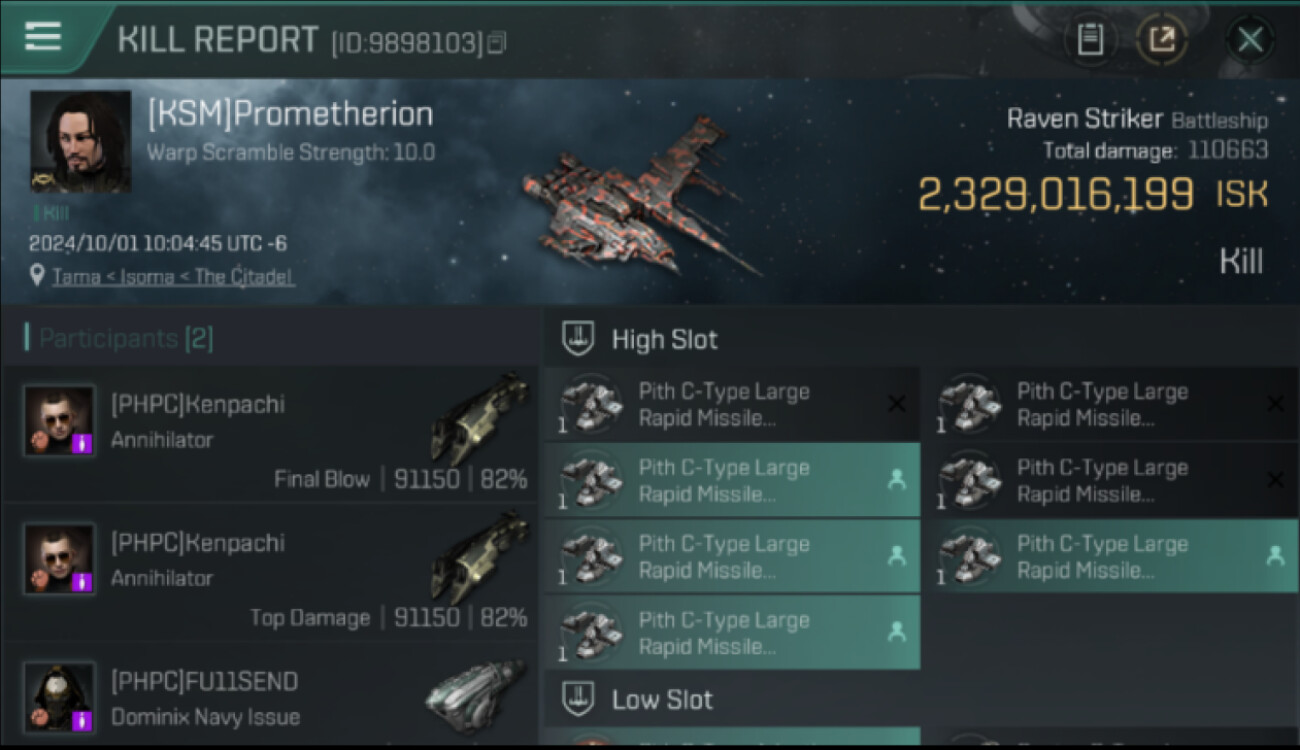Image resolution: width=1300 pixels, height=750 pixels.
Task: Select the Participants section header
Action: [125, 339]
